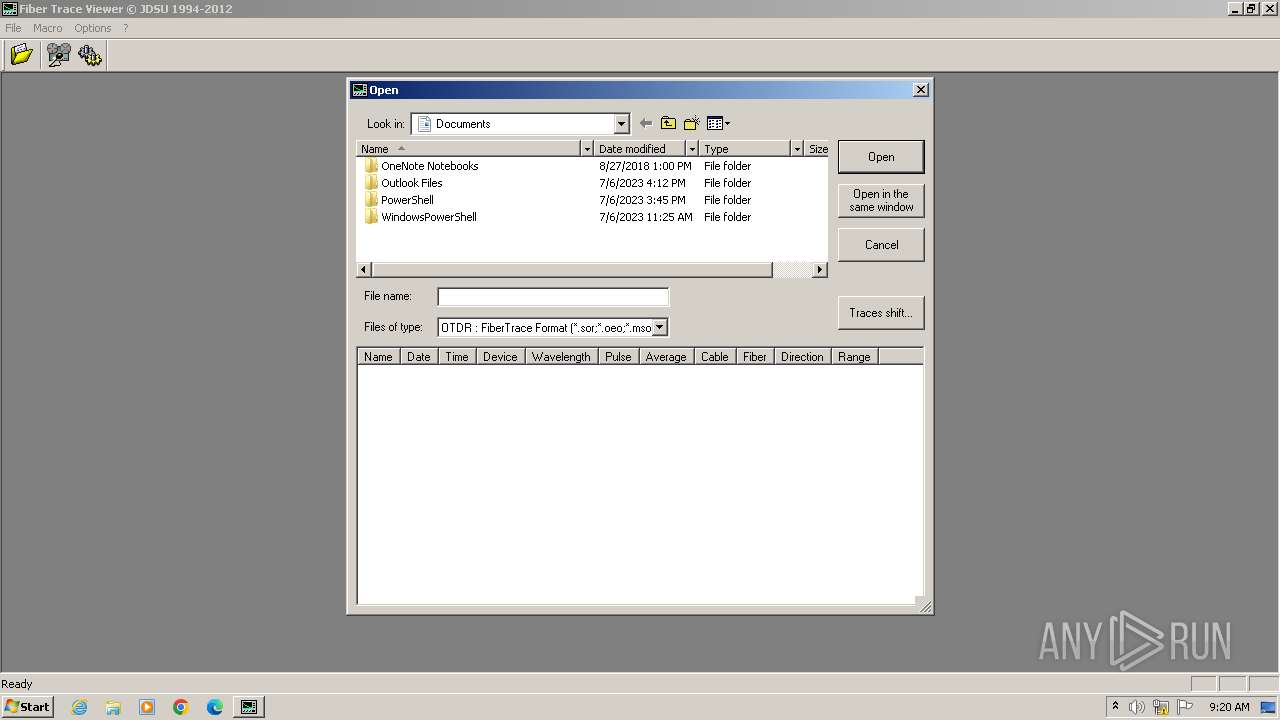The width and height of the screenshot is (1280, 720).
Task: Close the Open dialog with X
Action: [921, 90]
